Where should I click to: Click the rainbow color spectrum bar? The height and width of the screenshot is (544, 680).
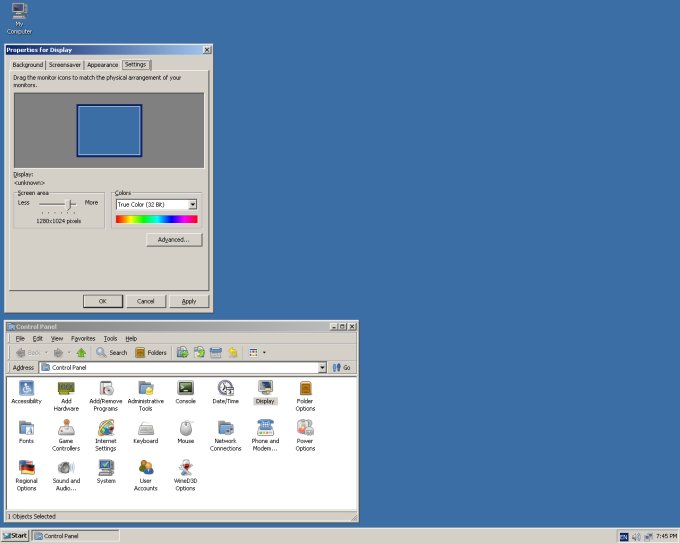point(157,219)
